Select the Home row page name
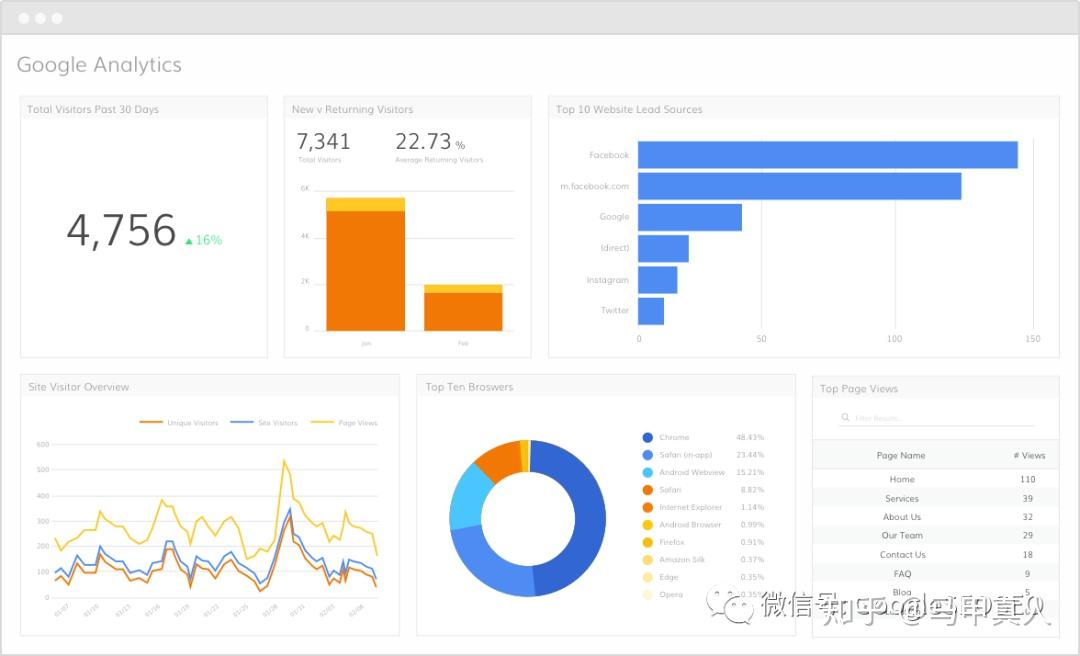Image resolution: width=1080 pixels, height=656 pixels. click(902, 479)
